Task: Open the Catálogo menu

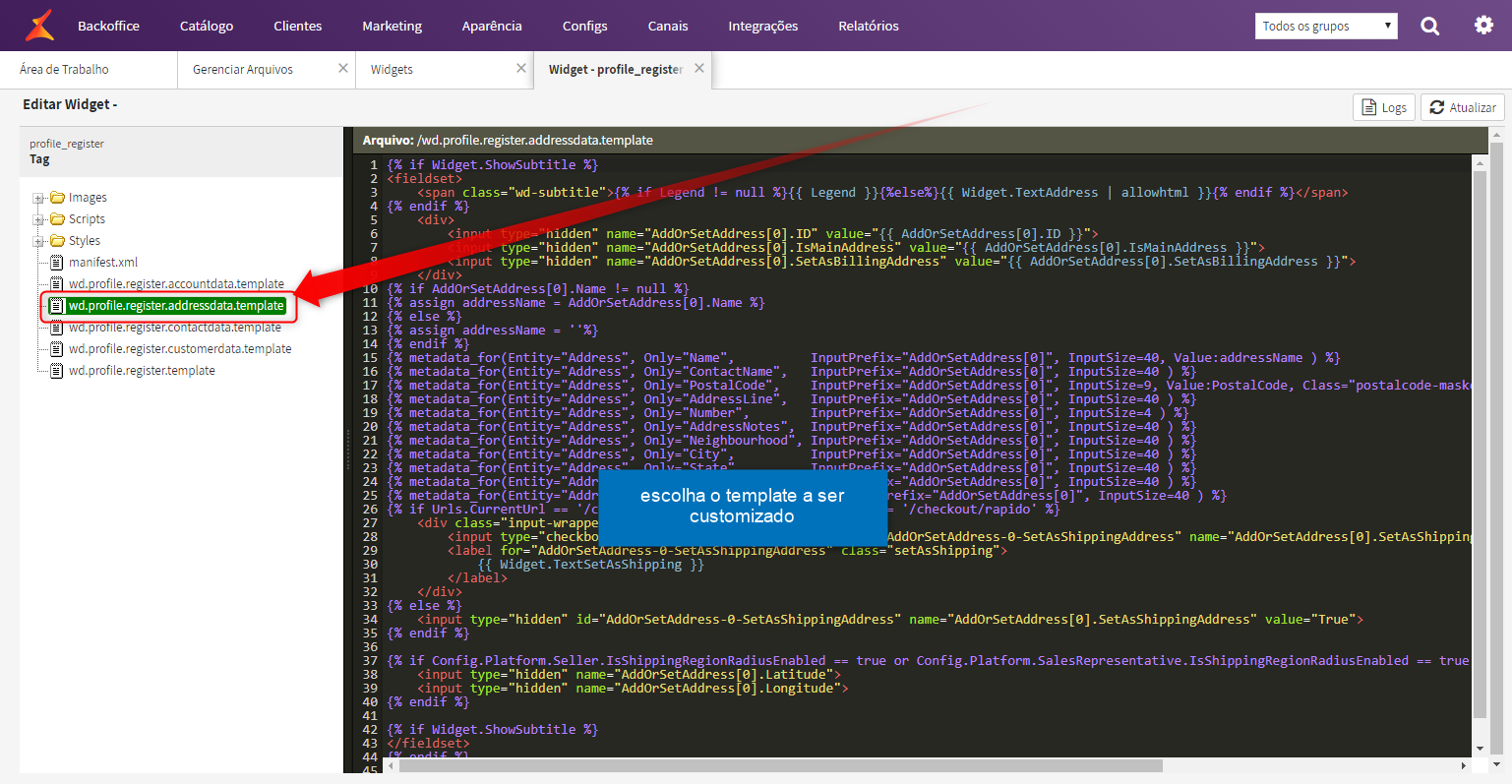Action: (x=207, y=26)
